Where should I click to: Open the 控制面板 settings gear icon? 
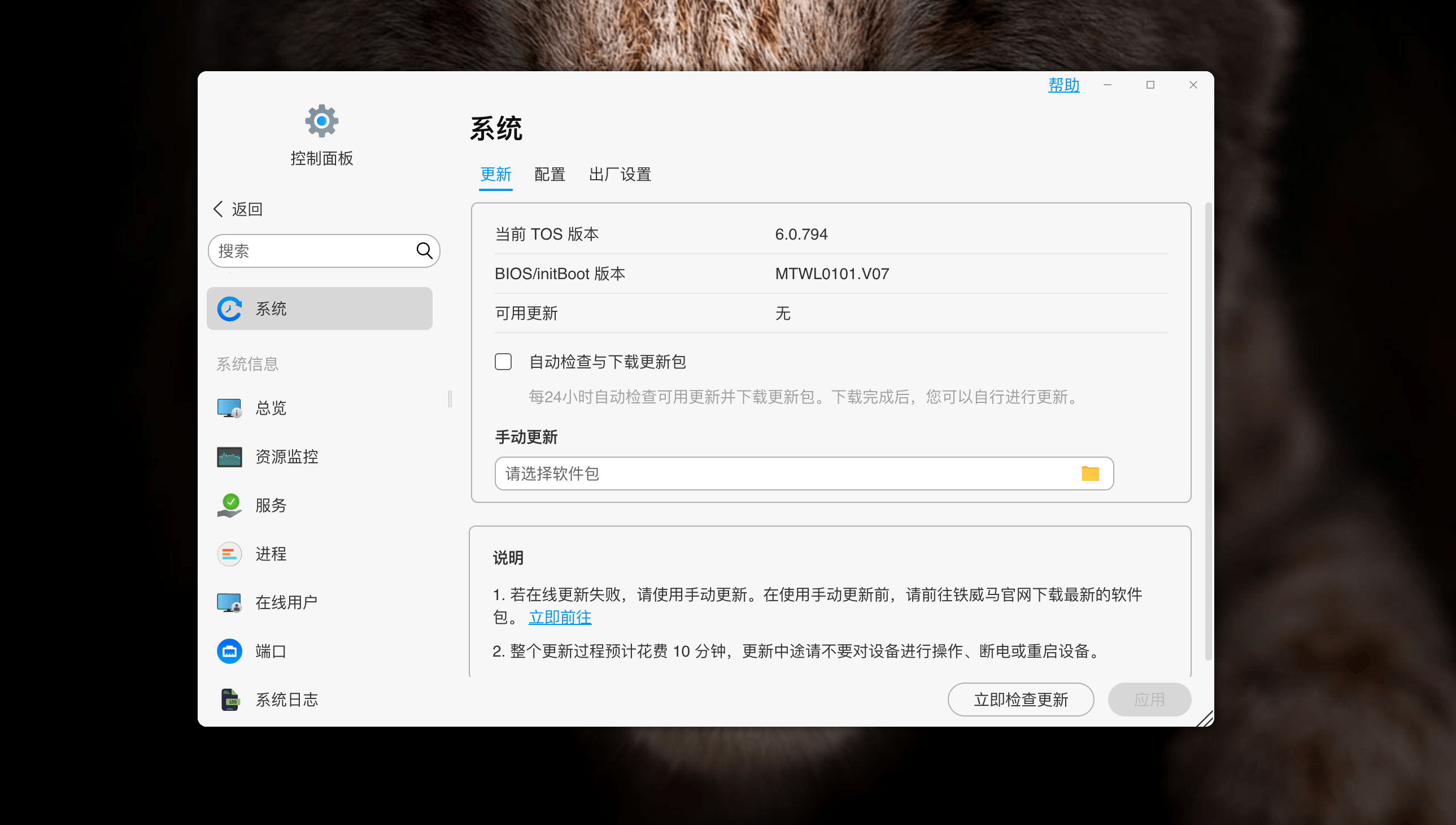click(322, 121)
